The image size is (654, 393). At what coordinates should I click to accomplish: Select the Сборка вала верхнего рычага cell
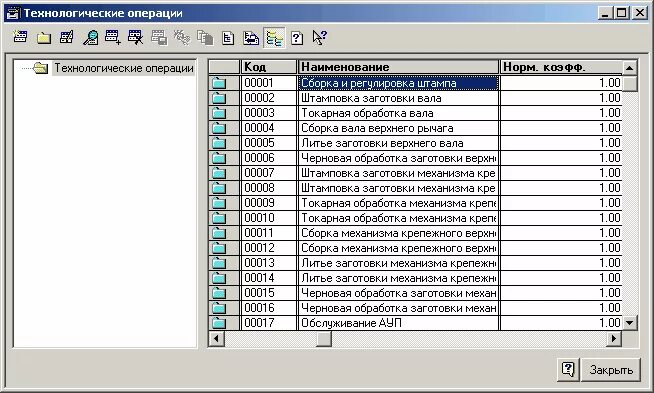click(x=398, y=128)
